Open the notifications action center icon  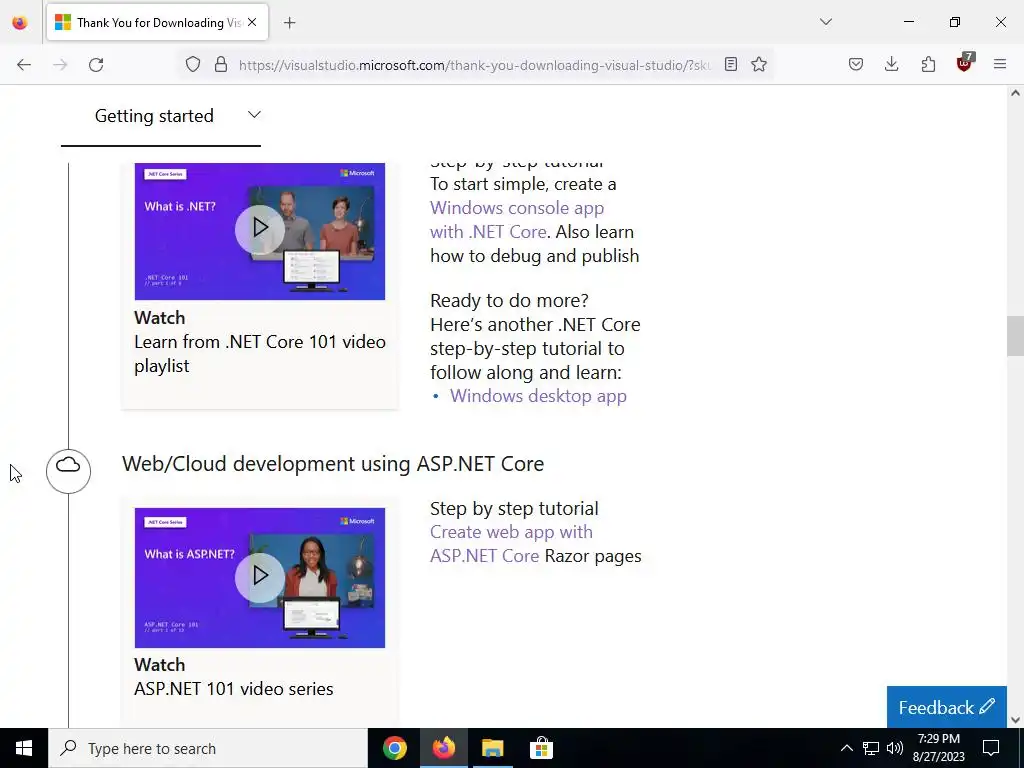(x=991, y=748)
